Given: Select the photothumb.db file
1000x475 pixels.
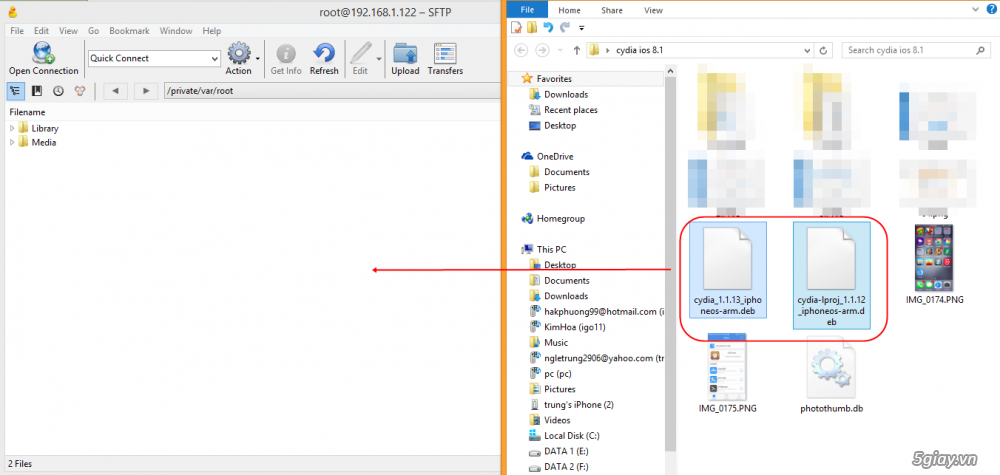Looking at the screenshot, I should [831, 376].
